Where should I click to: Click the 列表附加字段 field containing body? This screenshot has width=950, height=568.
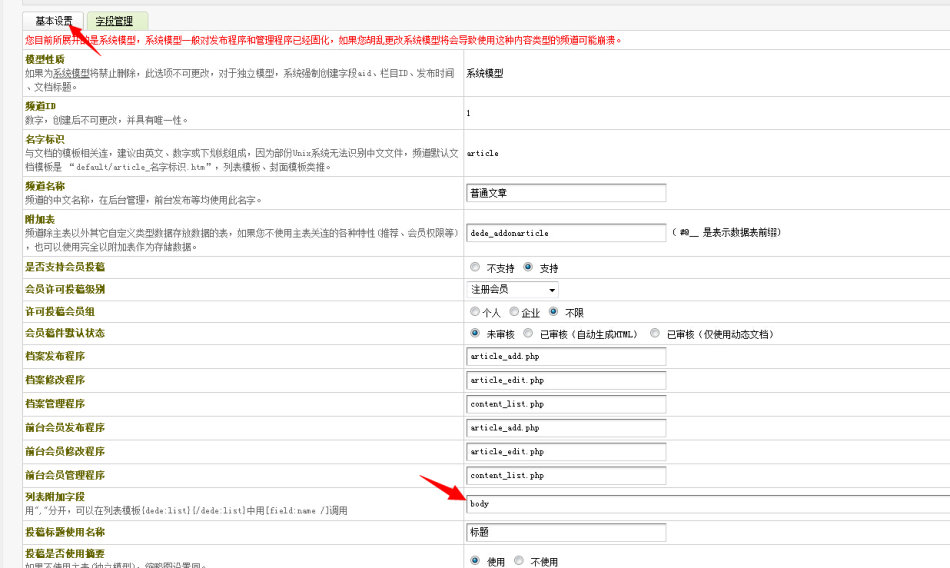[x=708, y=504]
